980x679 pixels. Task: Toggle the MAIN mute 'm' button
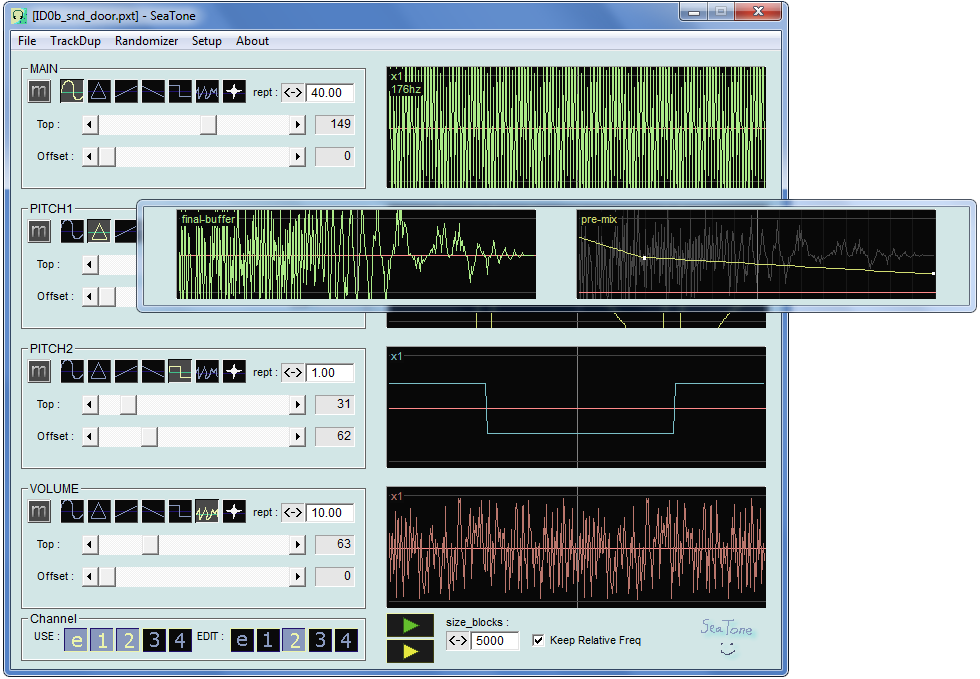click(39, 92)
